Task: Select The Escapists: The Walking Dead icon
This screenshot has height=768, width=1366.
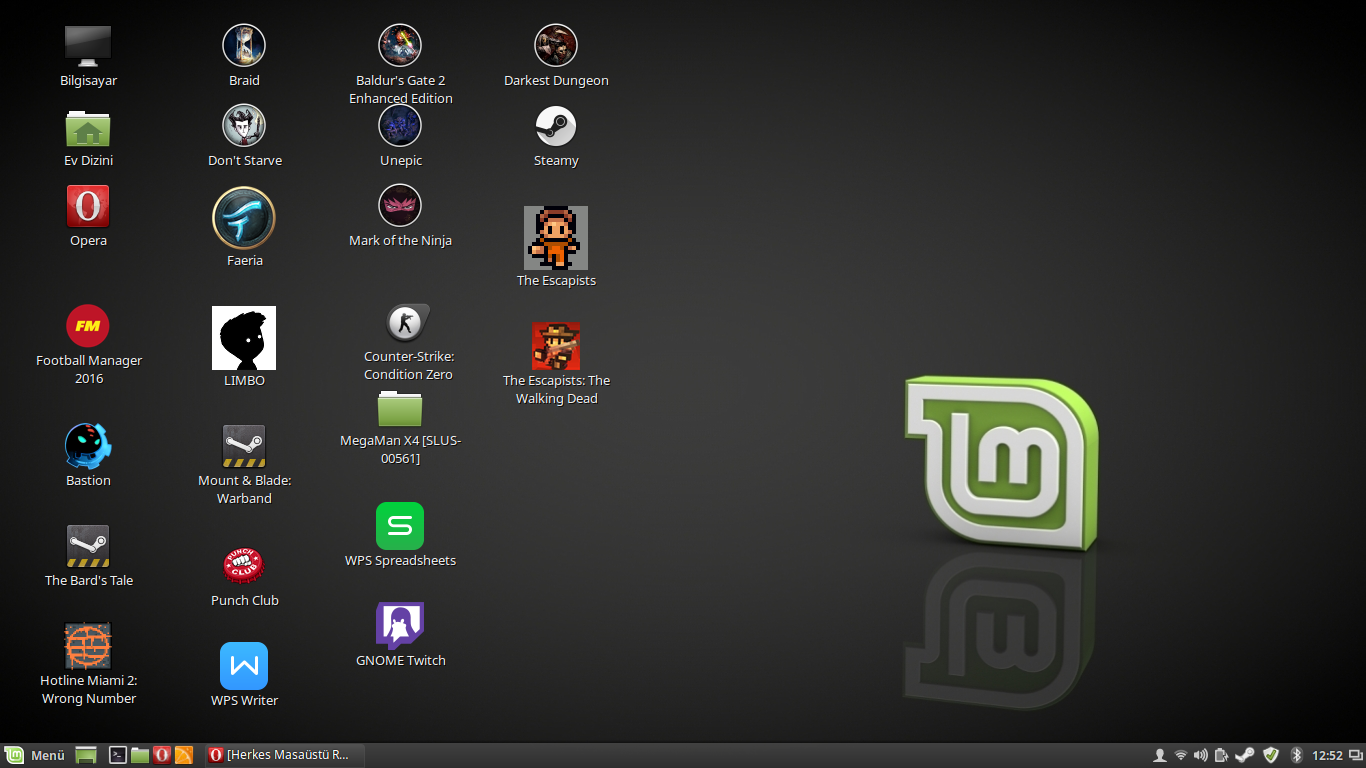Action: tap(556, 346)
